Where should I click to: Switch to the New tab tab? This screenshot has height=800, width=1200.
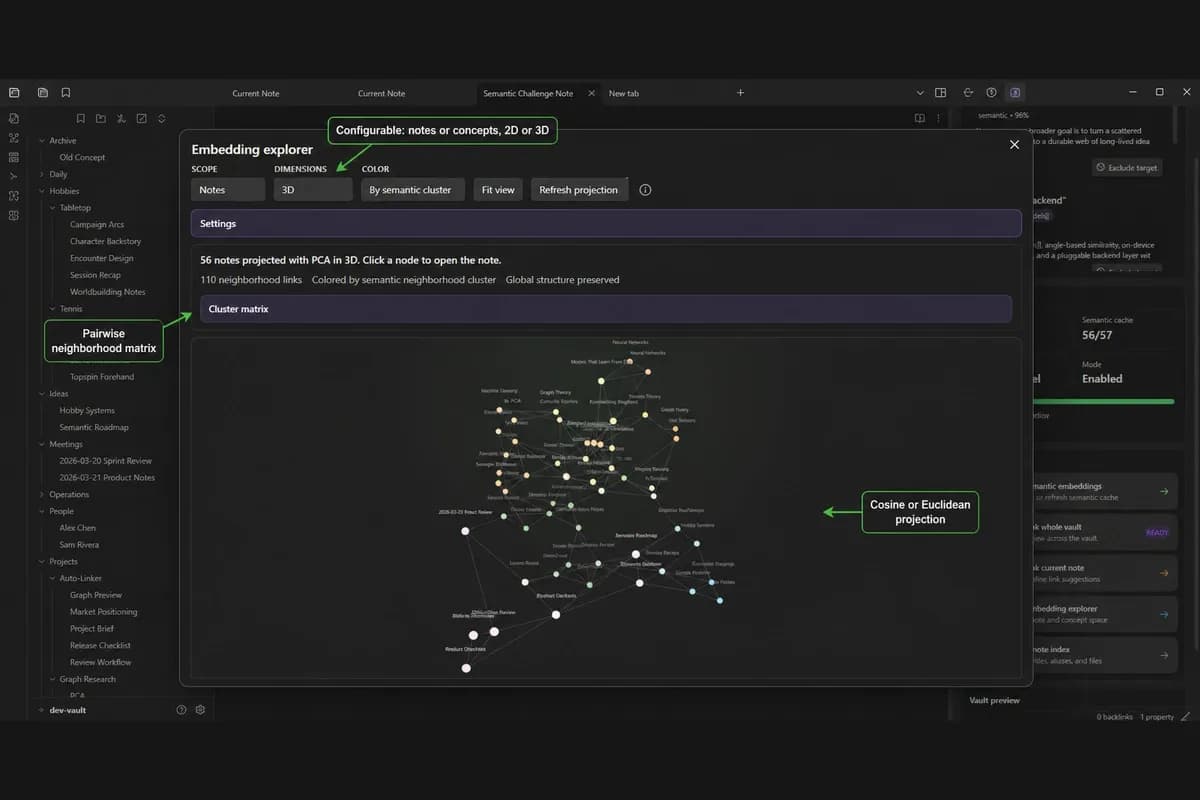coord(624,93)
